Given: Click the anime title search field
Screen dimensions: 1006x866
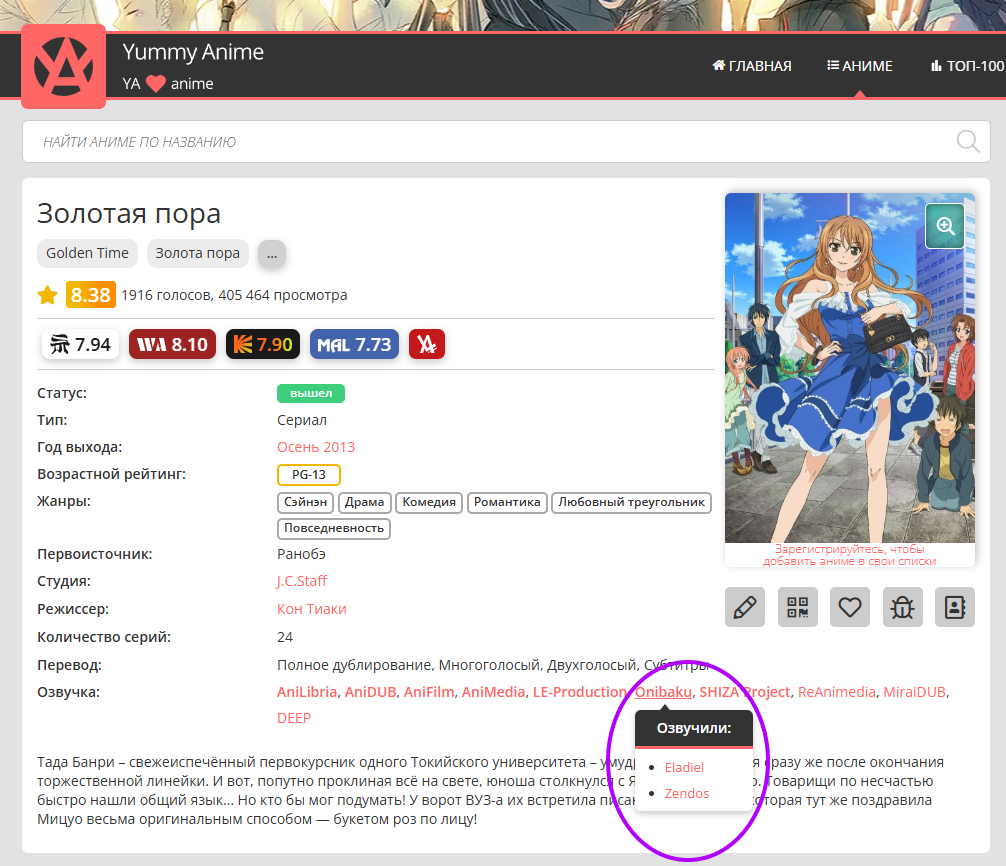Looking at the screenshot, I should 506,142.
